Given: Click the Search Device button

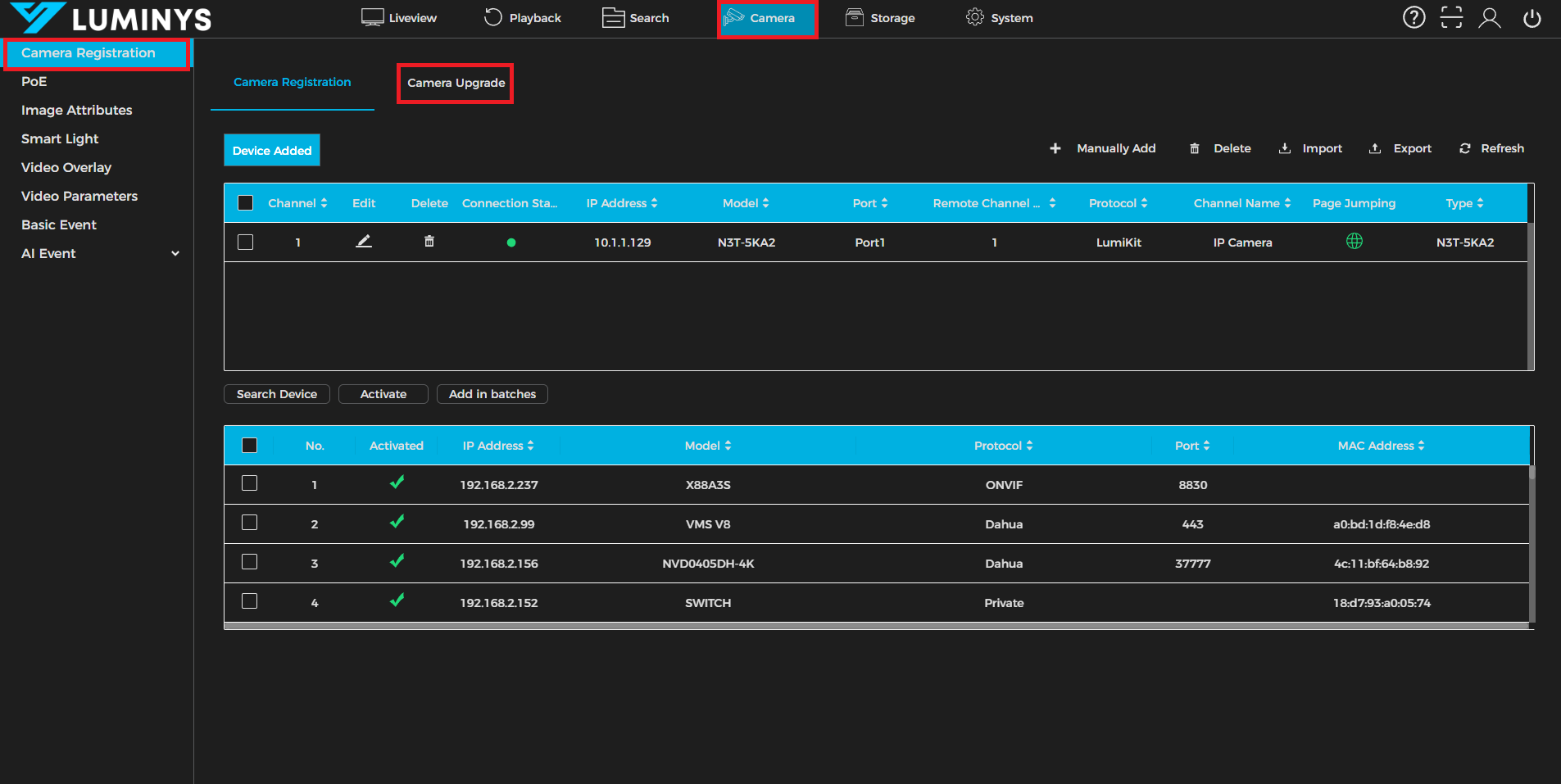Looking at the screenshot, I should pyautogui.click(x=276, y=394).
